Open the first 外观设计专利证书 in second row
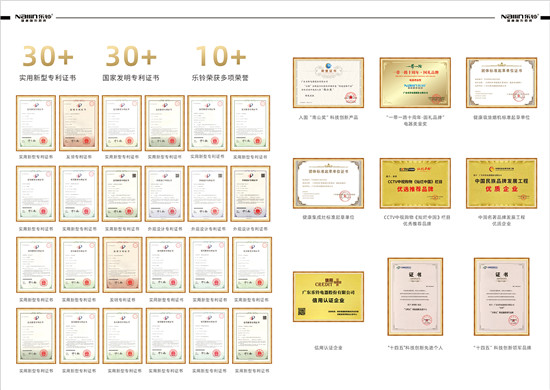The width and height of the screenshot is (550, 390). (165, 194)
